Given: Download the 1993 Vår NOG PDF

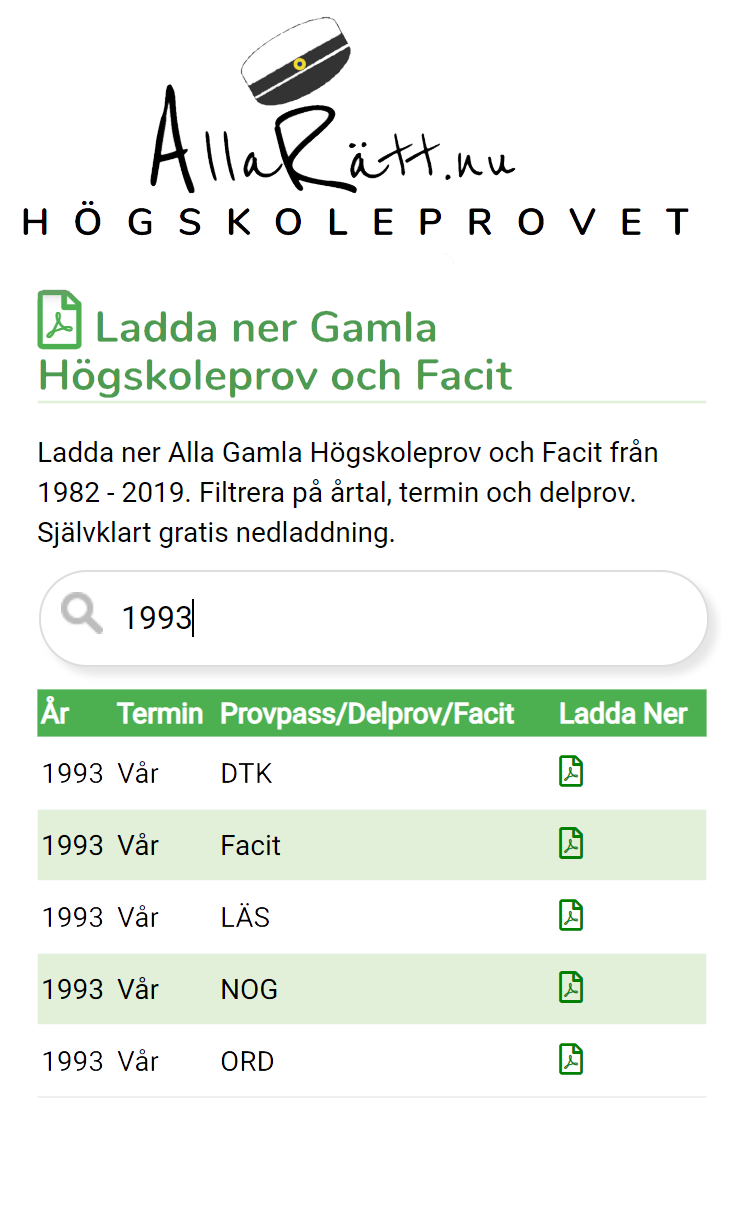Looking at the screenshot, I should 570,988.
